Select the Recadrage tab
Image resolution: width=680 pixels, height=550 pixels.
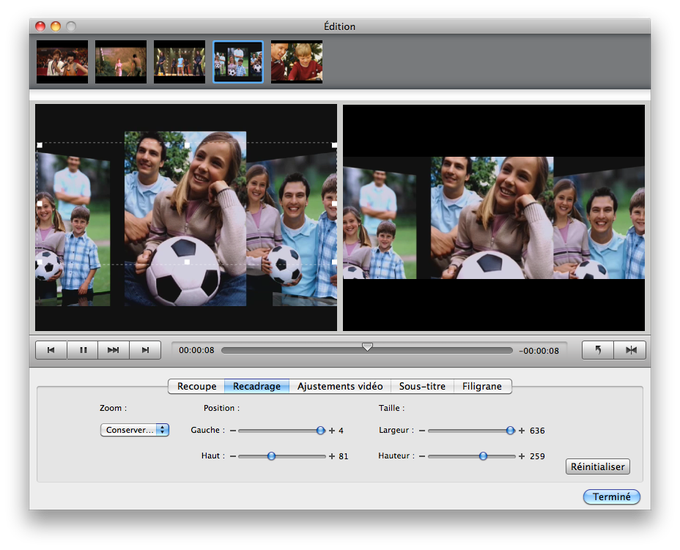(x=257, y=386)
